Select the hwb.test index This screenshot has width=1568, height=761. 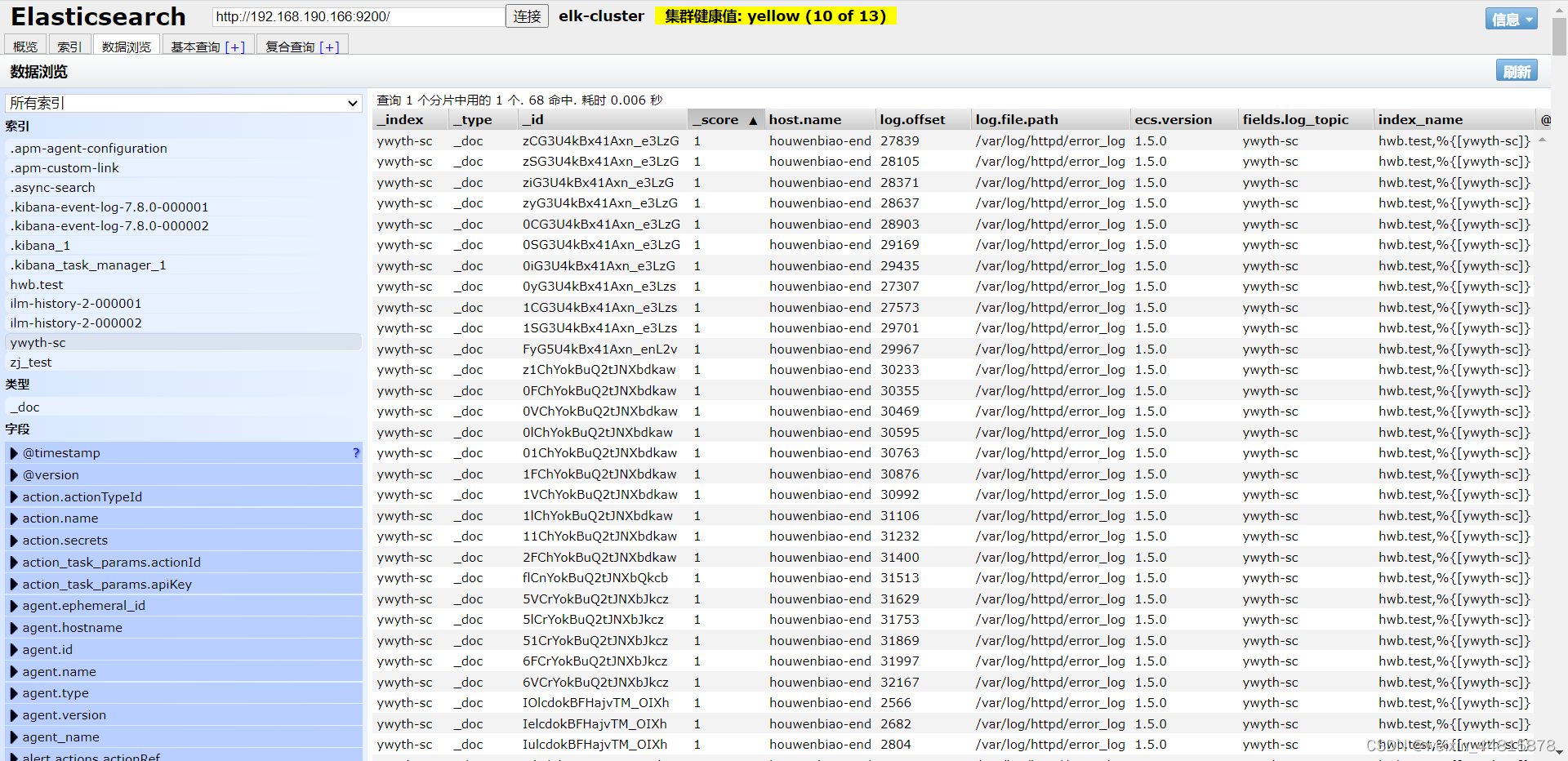[x=184, y=285]
